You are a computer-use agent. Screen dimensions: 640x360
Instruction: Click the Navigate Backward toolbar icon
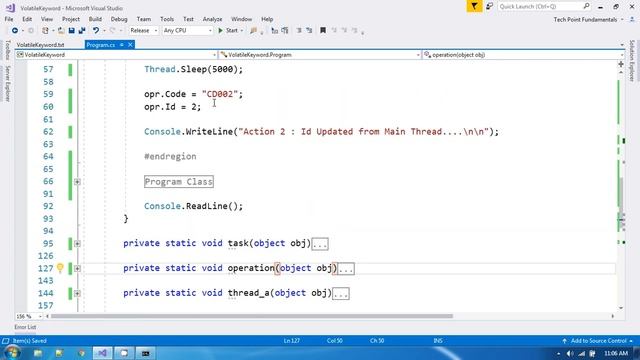click(x=15, y=31)
